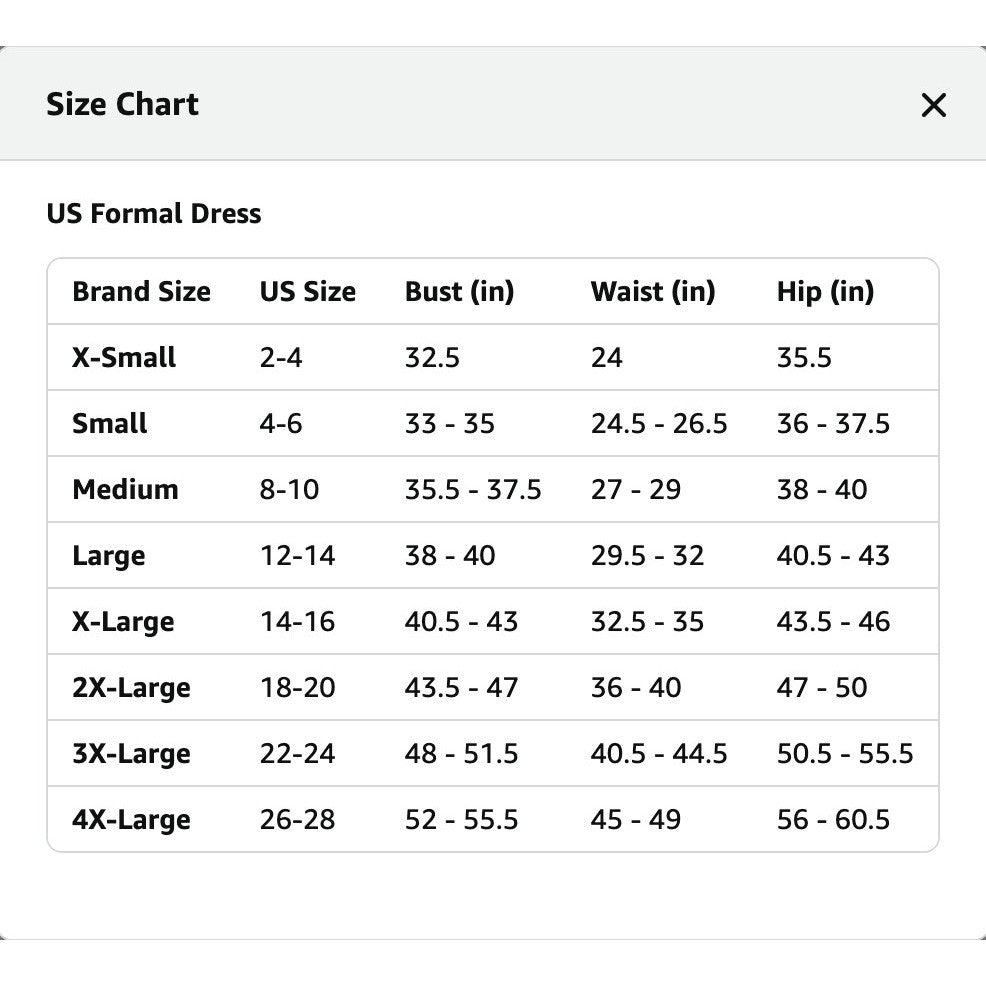Click the 2X-Large bust range '43.5 - 47'
The image size is (986, 986).
(461, 688)
